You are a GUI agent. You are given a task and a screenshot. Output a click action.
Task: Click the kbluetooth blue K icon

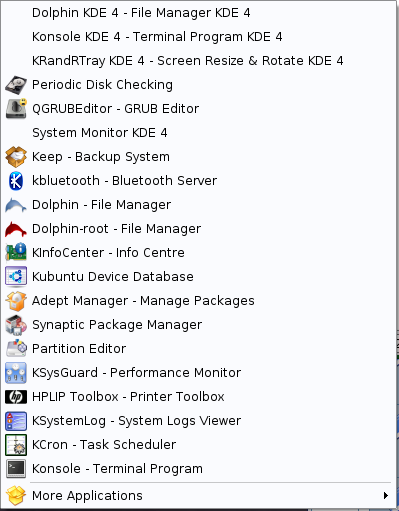(16, 181)
